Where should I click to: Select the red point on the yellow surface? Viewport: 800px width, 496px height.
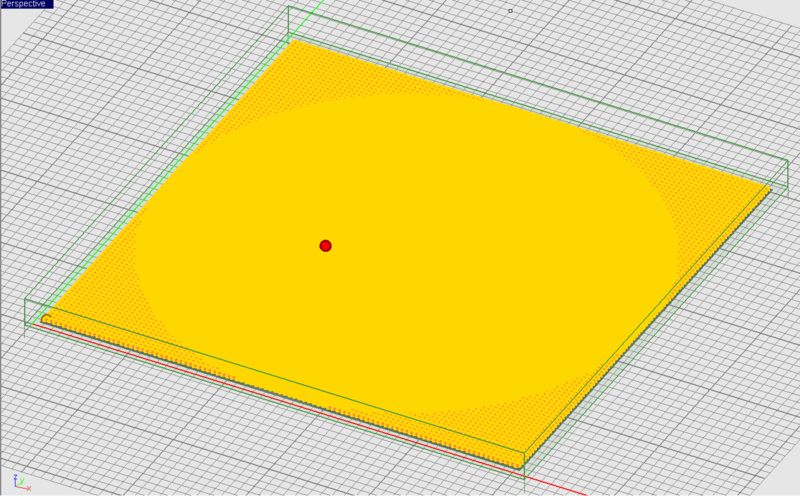pyautogui.click(x=326, y=246)
